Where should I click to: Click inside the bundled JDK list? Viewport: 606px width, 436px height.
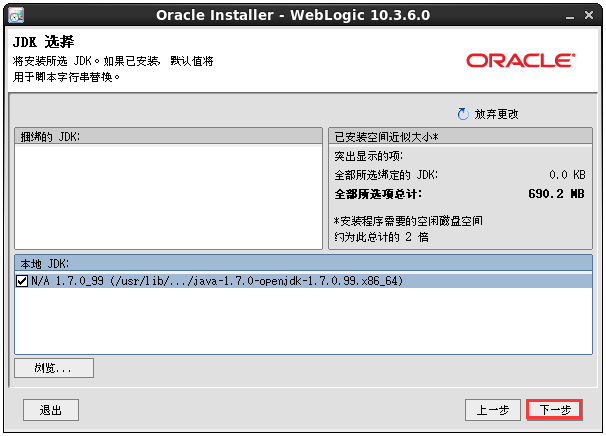(x=169, y=197)
